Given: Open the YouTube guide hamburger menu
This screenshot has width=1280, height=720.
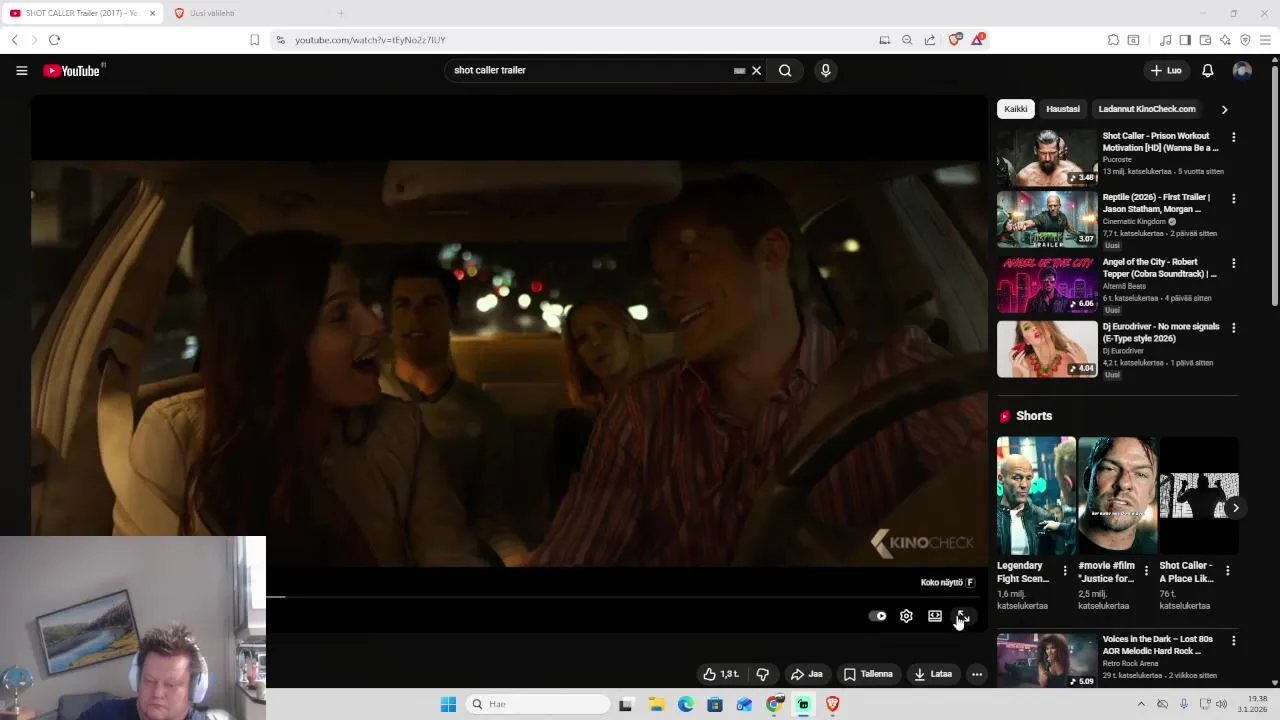Looking at the screenshot, I should (x=21, y=71).
